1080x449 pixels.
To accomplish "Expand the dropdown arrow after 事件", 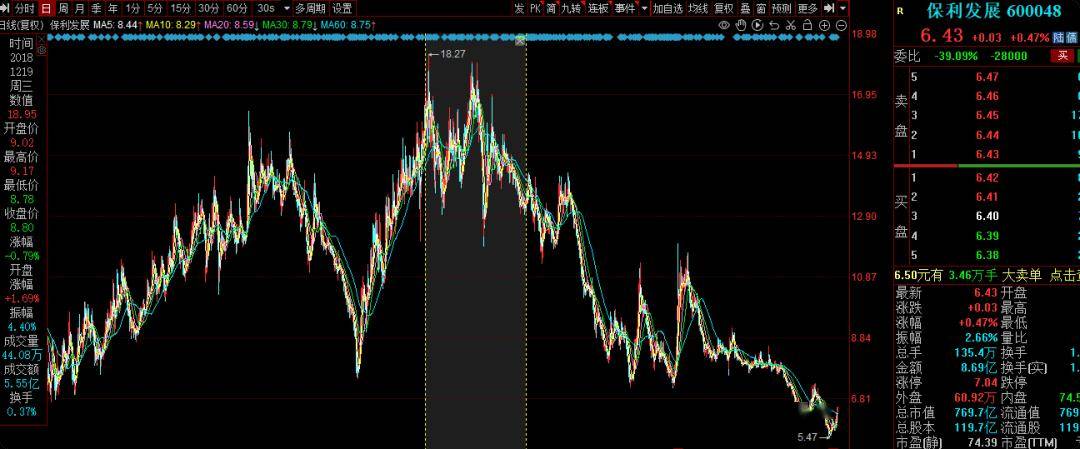I will click(x=644, y=8).
